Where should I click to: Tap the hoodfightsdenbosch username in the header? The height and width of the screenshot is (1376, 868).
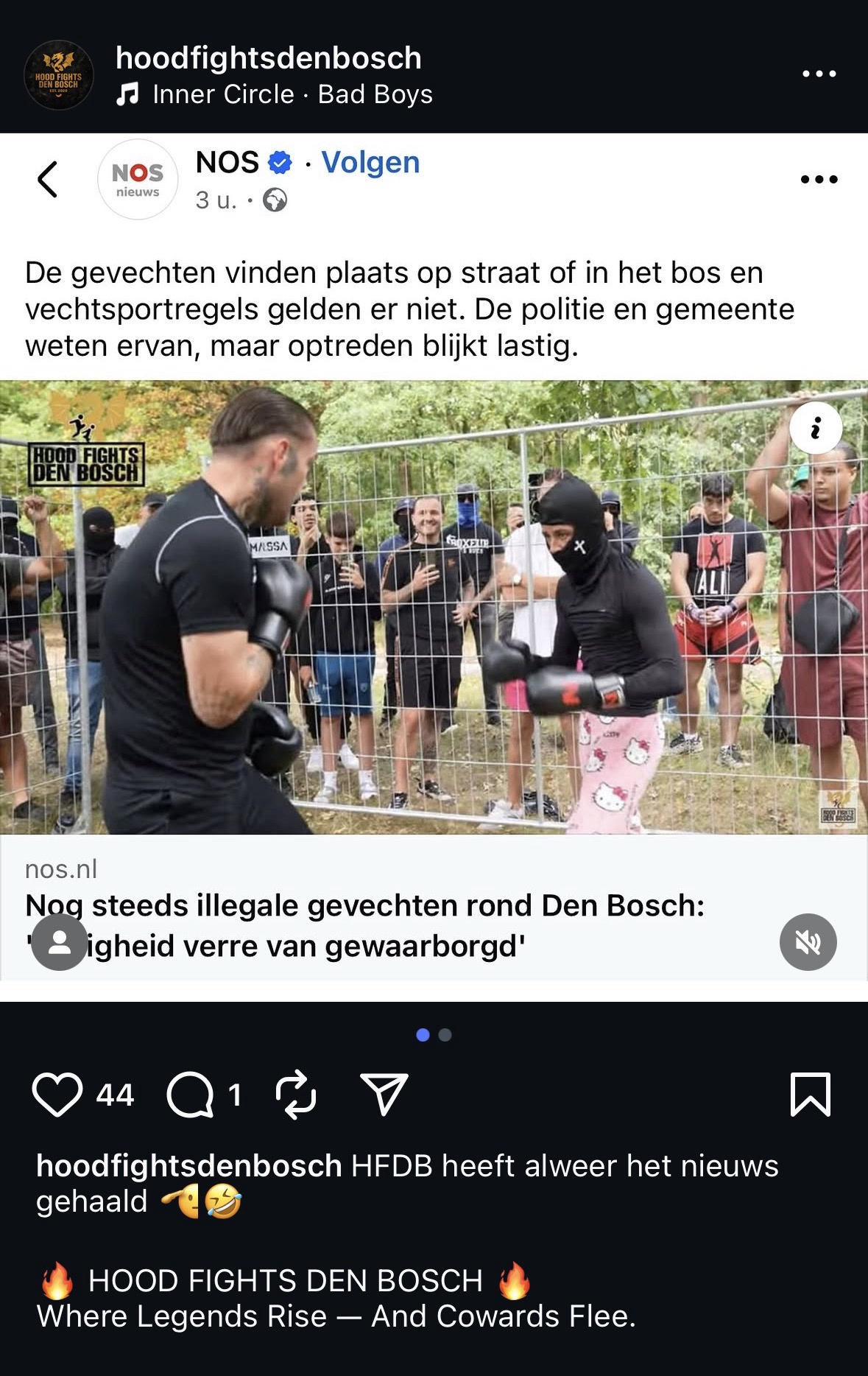click(x=269, y=57)
